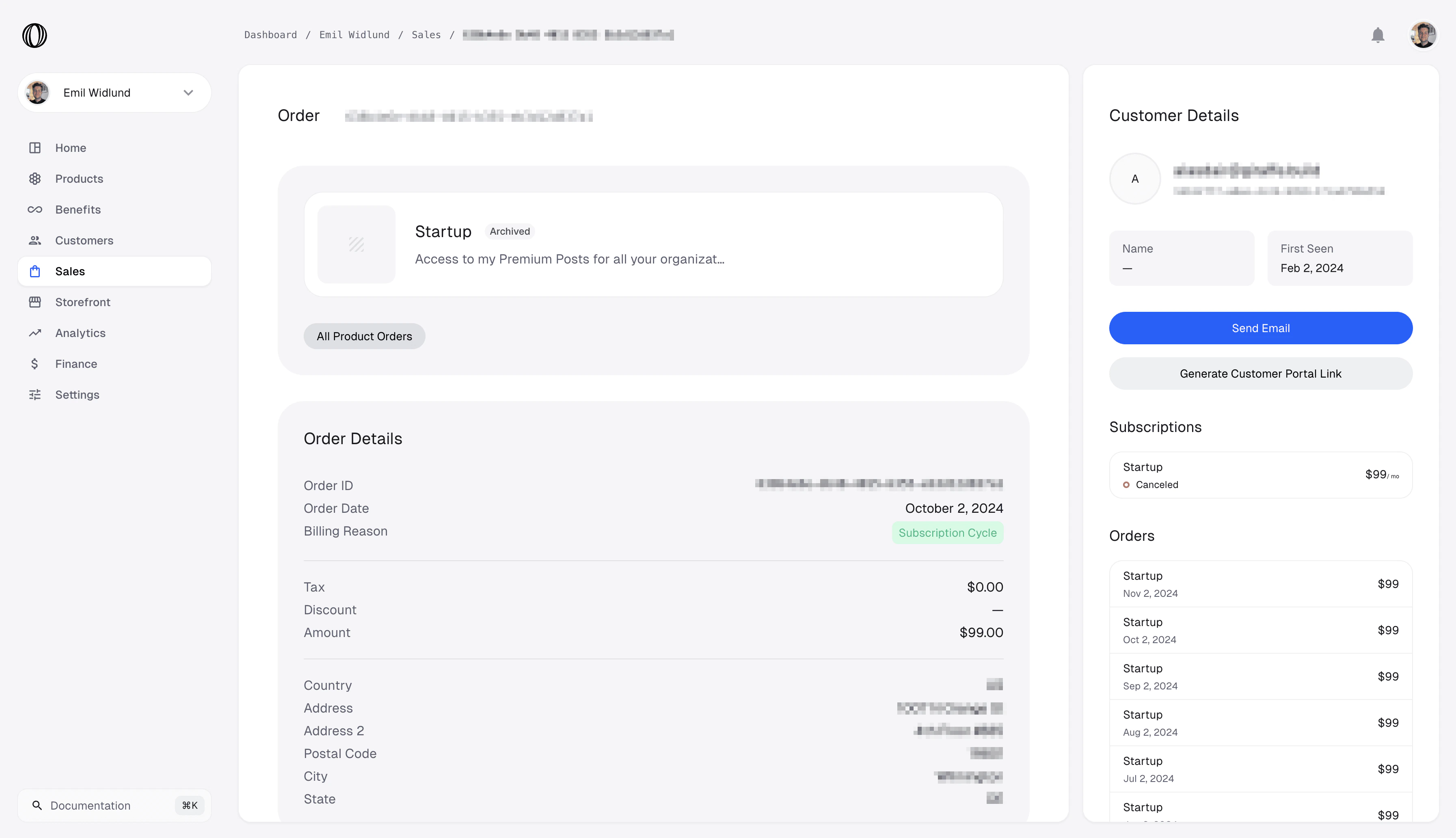The height and width of the screenshot is (838, 1456).
Task: Click Generate Customer Portal Link
Action: [1260, 374]
